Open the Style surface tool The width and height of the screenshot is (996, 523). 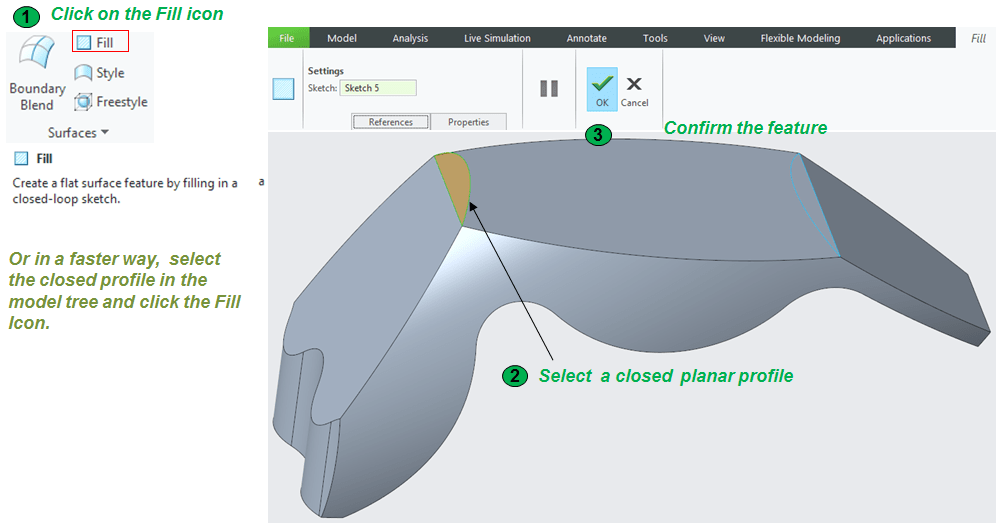tap(99, 73)
